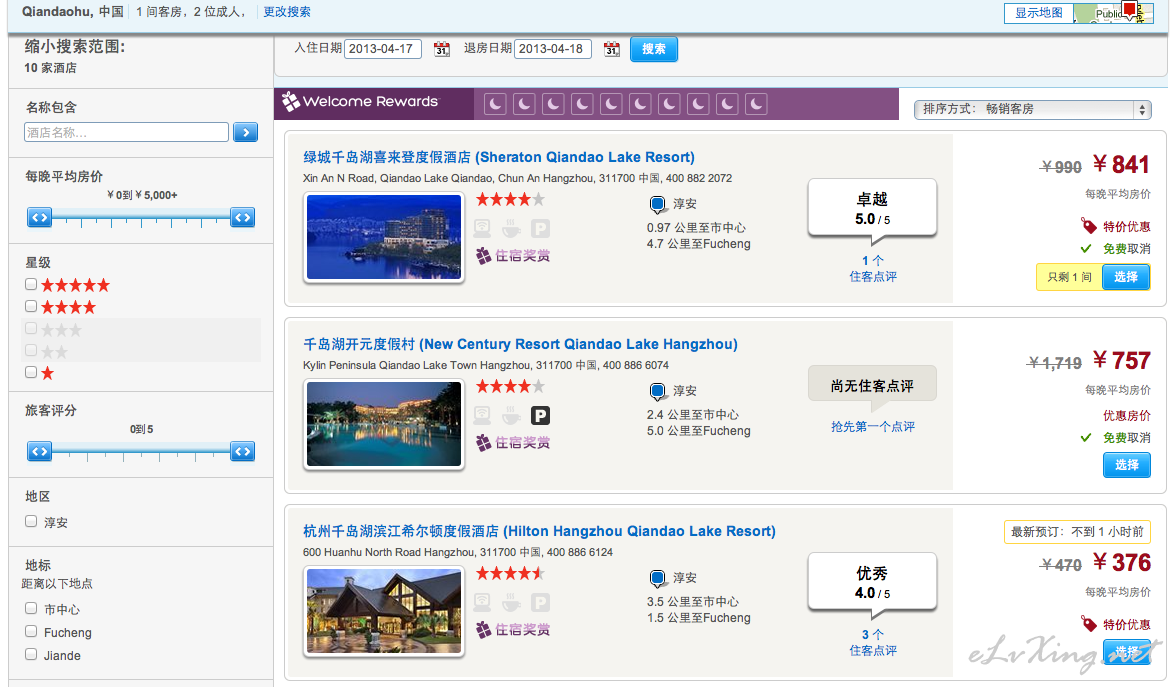
Task: Open the 排序方式 sort dropdown
Action: coord(1032,109)
